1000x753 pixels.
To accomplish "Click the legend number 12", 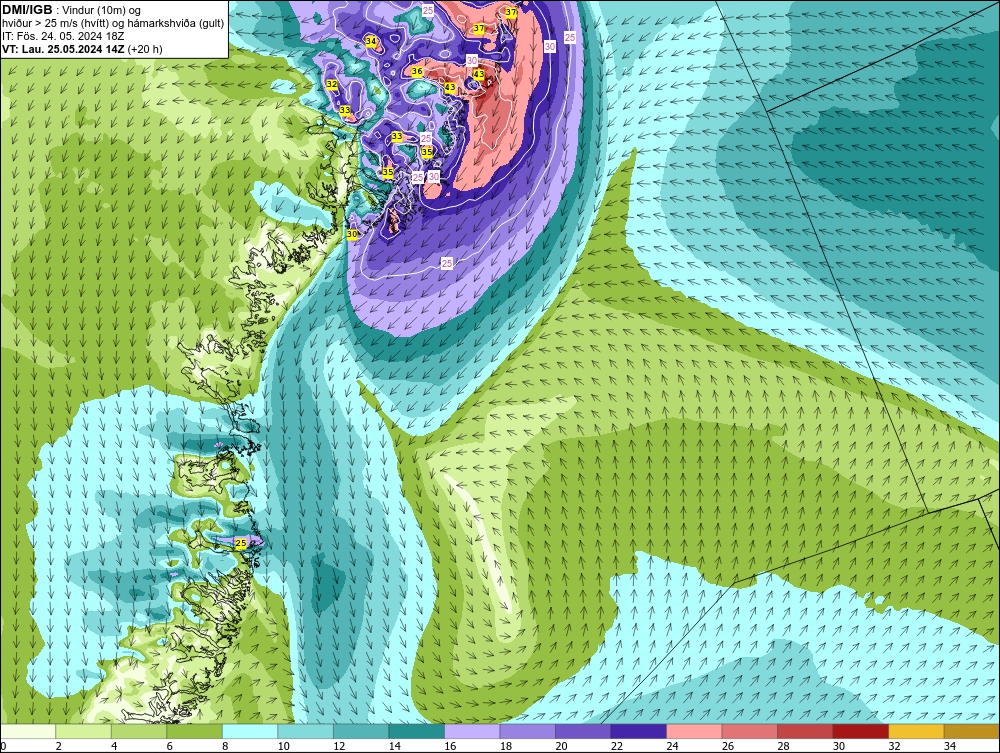I will pyautogui.click(x=339, y=746).
